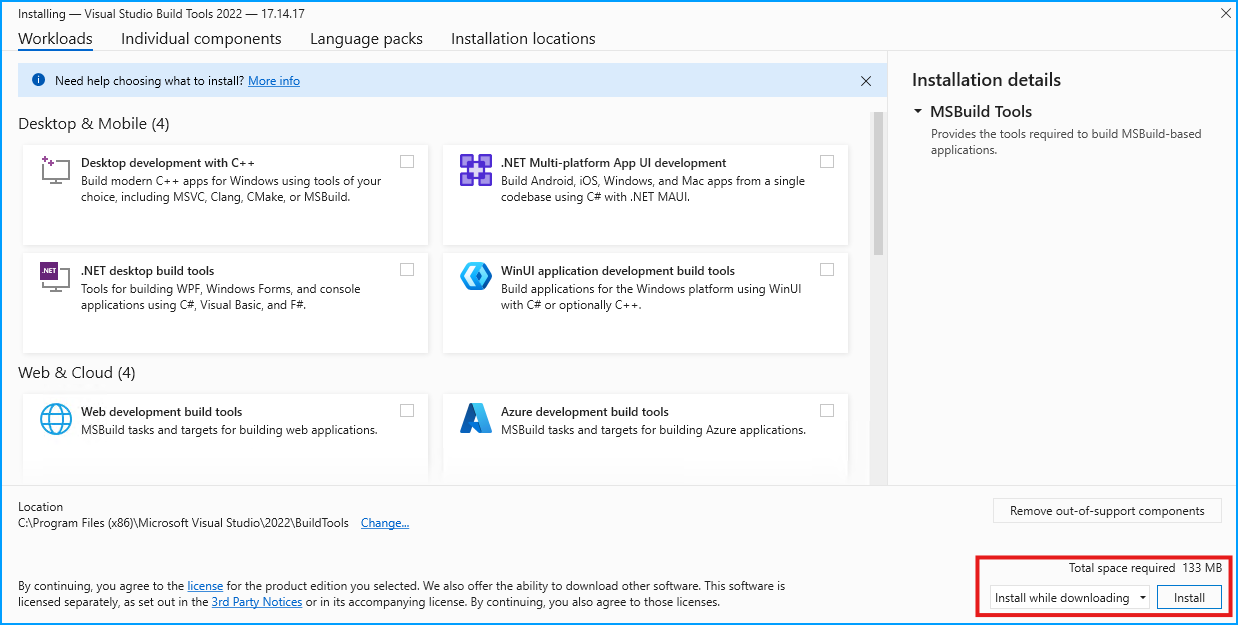Collapse the MSBuild Tools details section
Image resolution: width=1238 pixels, height=625 pixels.
[916, 111]
